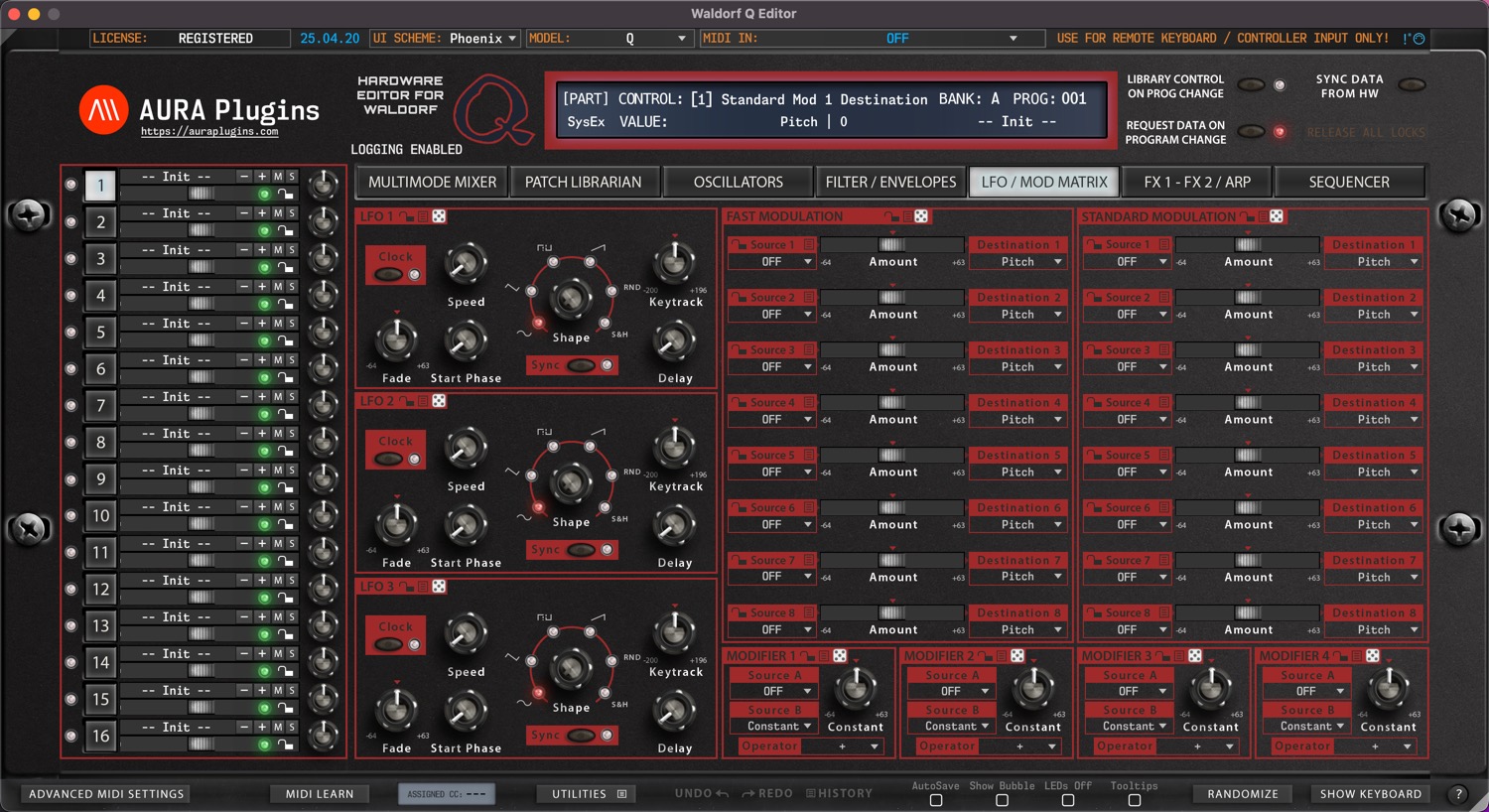
Task: Choose the S&H shape LED for LFO 1
Action: point(604,324)
